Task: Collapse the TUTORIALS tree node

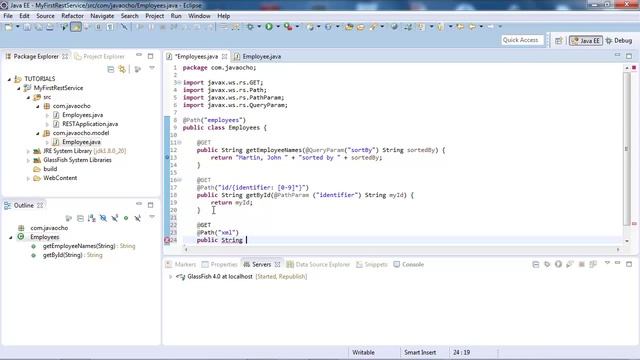Action: click(x=9, y=79)
